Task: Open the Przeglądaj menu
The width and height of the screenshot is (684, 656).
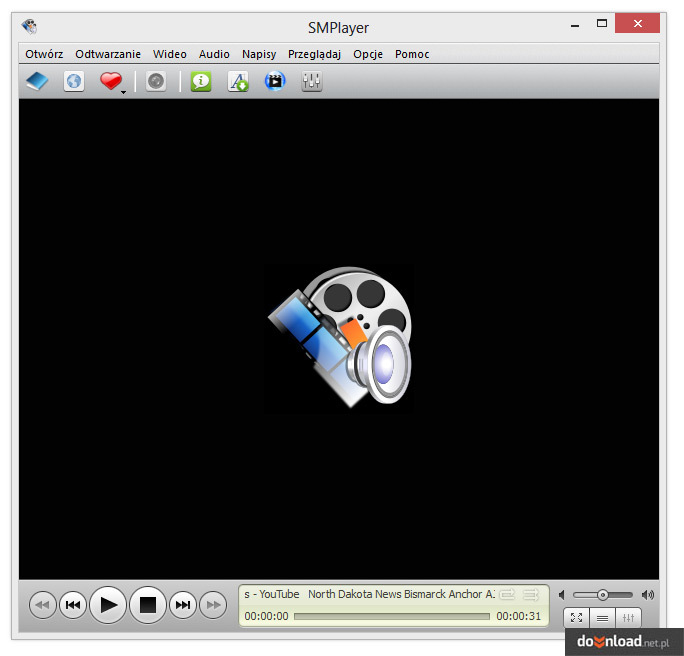Action: [x=314, y=54]
